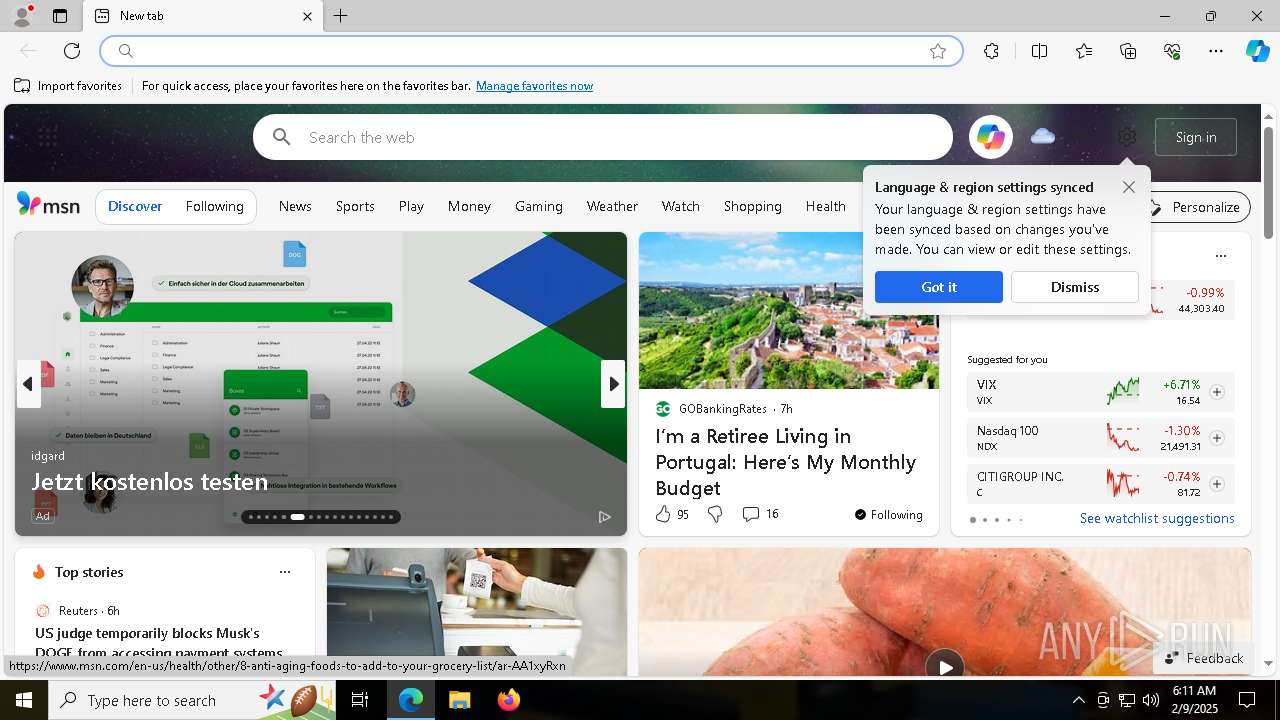The image size is (1280, 720).
Task: Open the tab actions menu icon
Action: [x=60, y=16]
